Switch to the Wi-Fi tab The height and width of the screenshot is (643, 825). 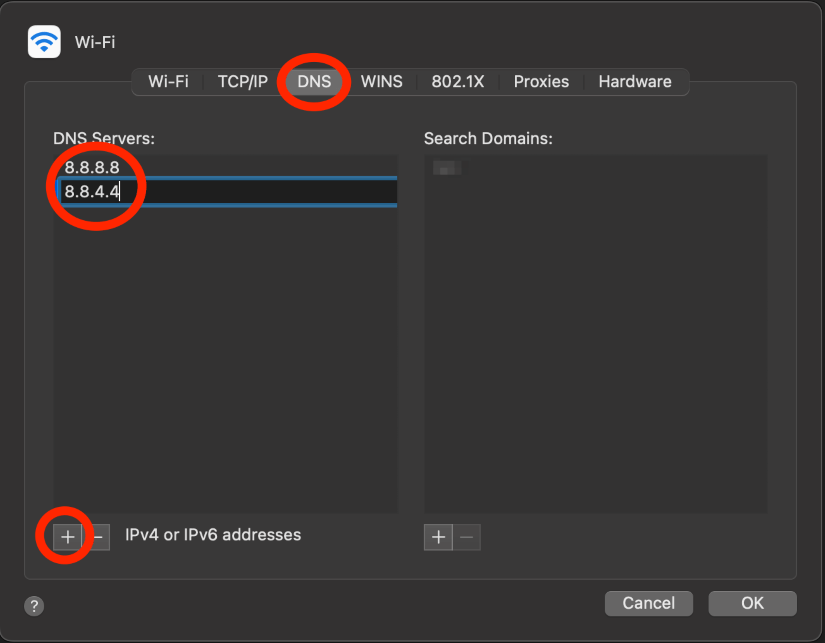coord(168,82)
